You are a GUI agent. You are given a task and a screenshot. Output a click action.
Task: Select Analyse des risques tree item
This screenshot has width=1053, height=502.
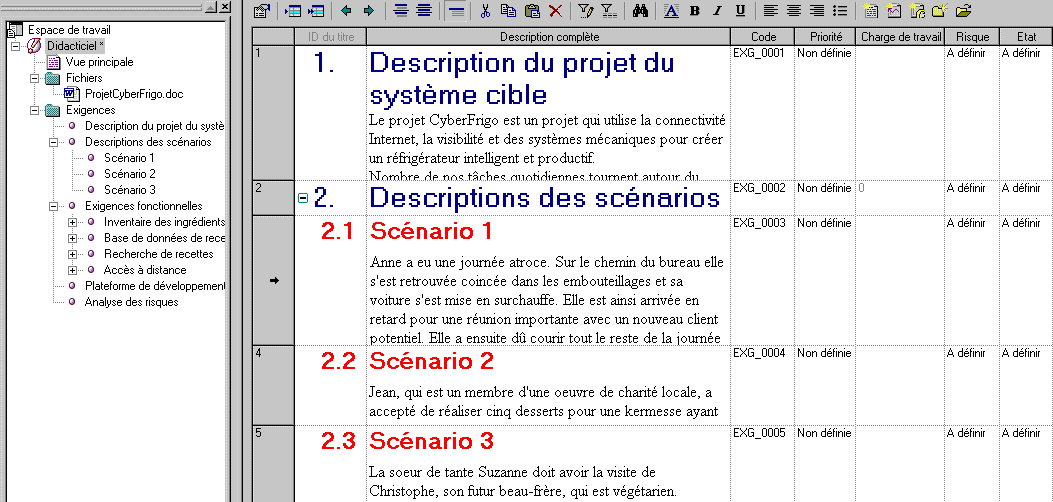tap(131, 302)
